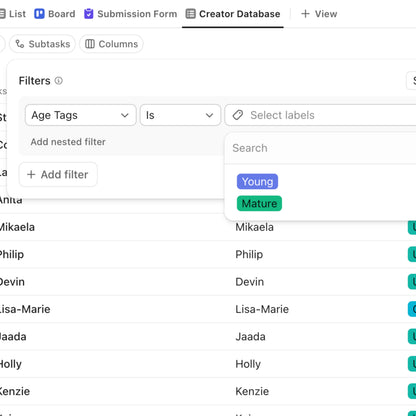Open the Board view tab
Viewport: 416px width, 416px height.
pyautogui.click(x=55, y=14)
